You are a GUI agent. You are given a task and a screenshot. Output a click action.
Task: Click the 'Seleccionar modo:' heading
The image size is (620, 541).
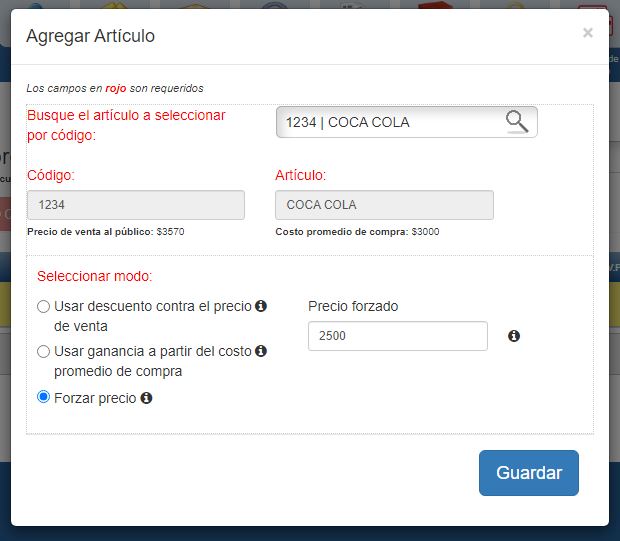tap(95, 276)
